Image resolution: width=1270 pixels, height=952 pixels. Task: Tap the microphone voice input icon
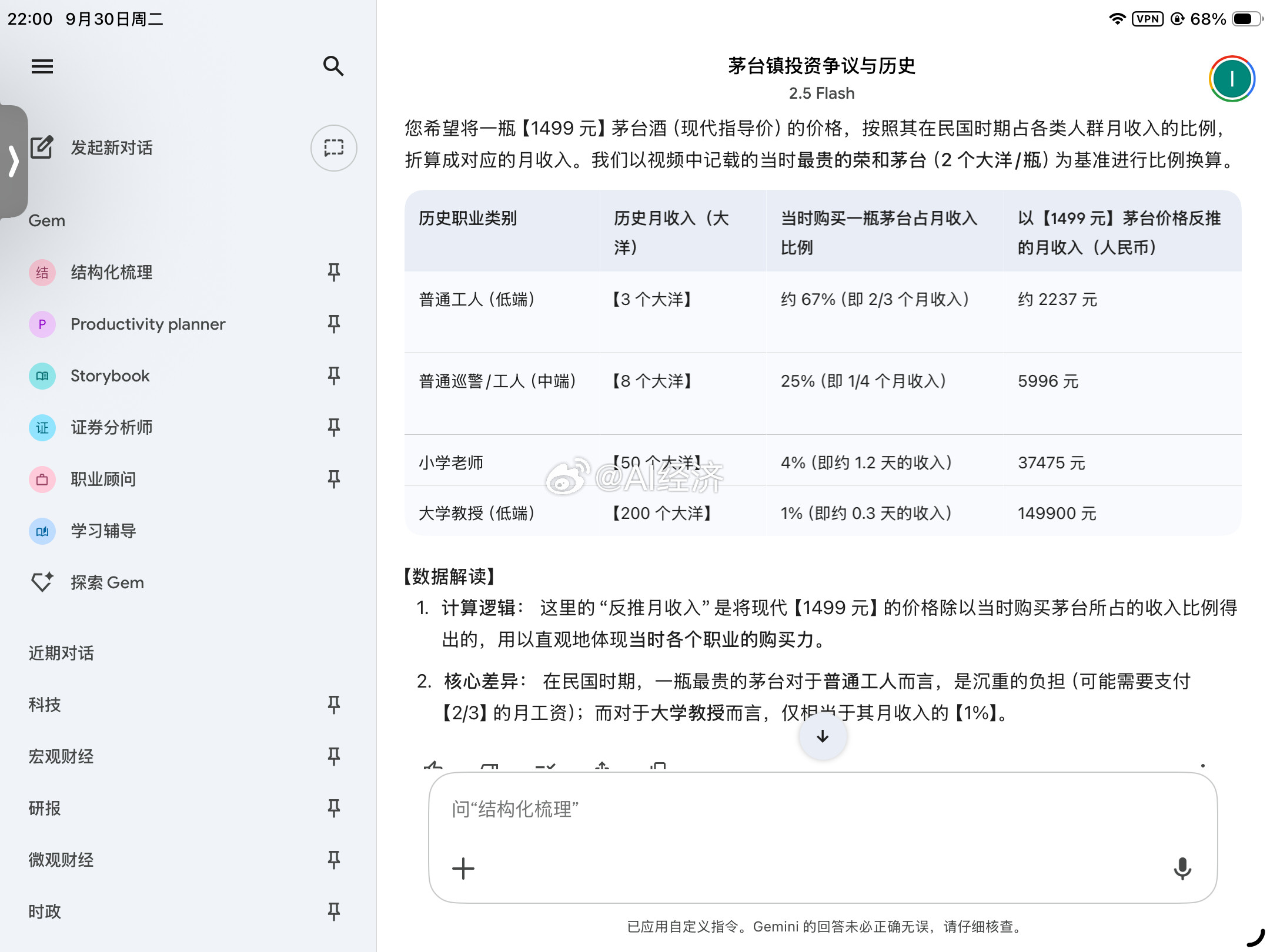[x=1182, y=869]
